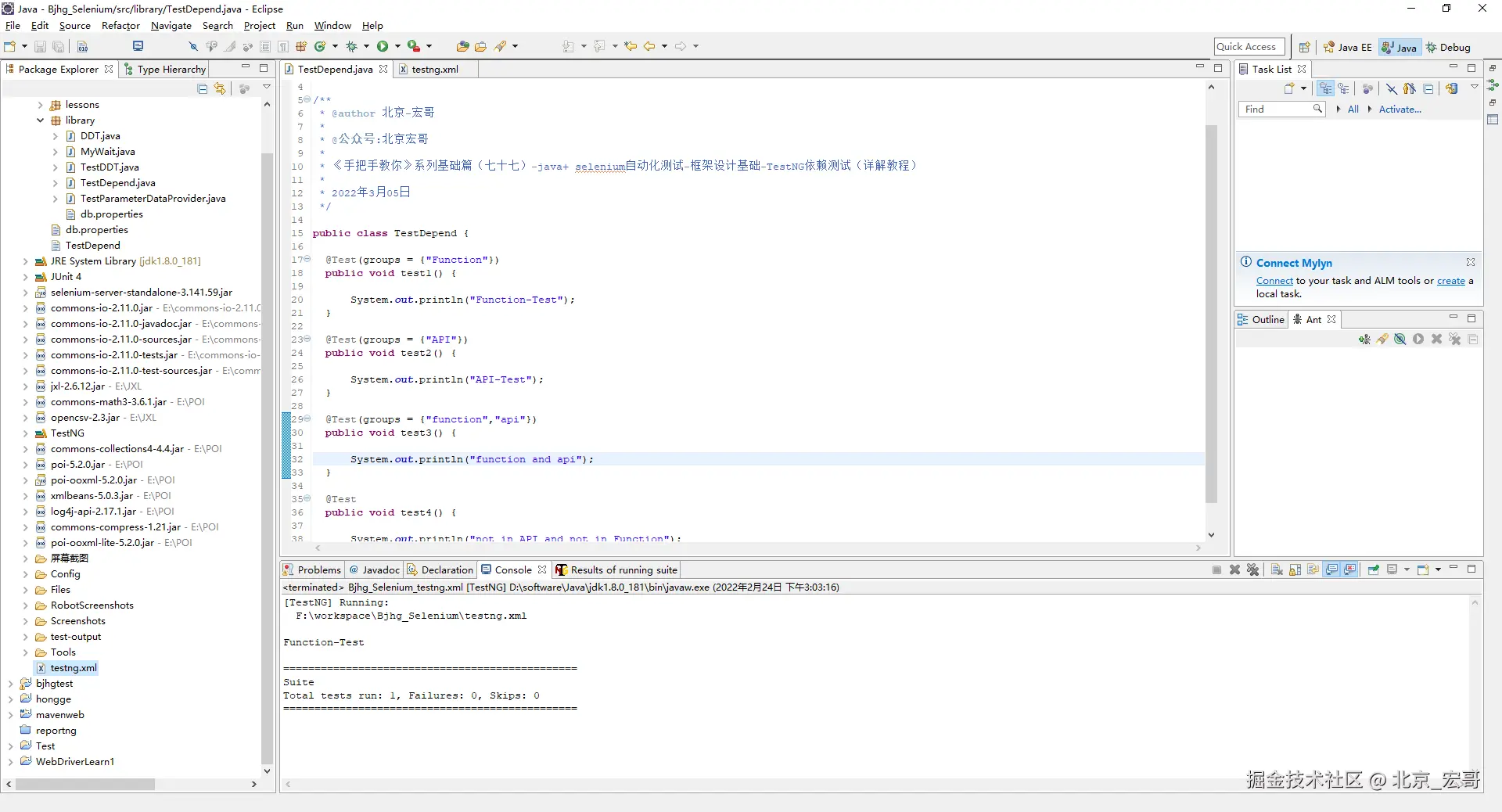Image resolution: width=1502 pixels, height=812 pixels.
Task: Expand the JRE System Library node
Action: click(26, 261)
